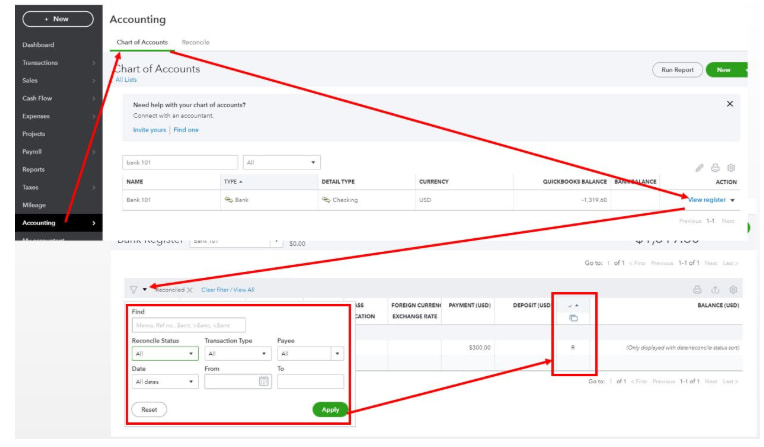Open Reports in the sidebar
Screen dimensions: 764x447
(33, 170)
